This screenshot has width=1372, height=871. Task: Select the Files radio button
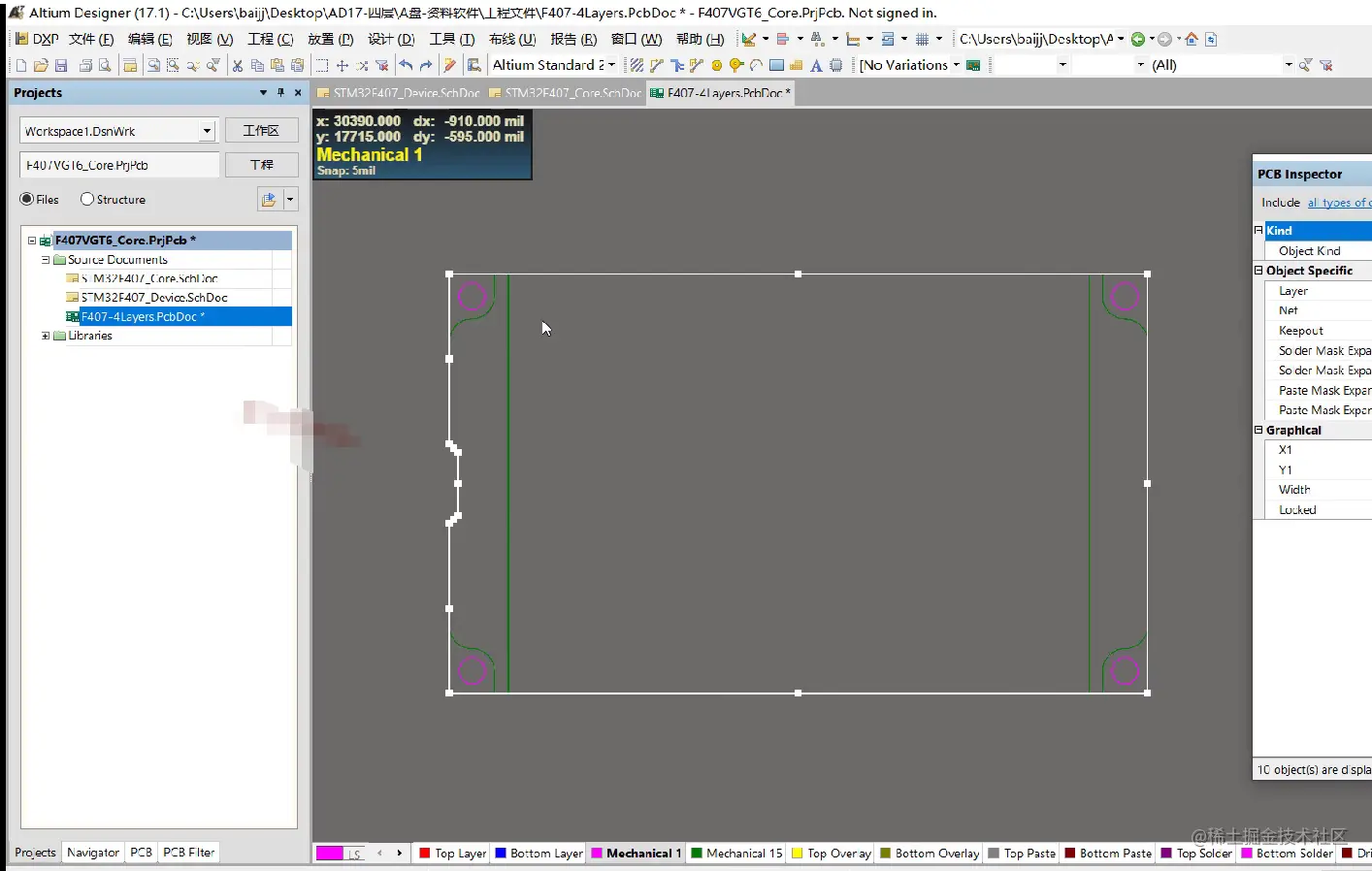tap(26, 199)
